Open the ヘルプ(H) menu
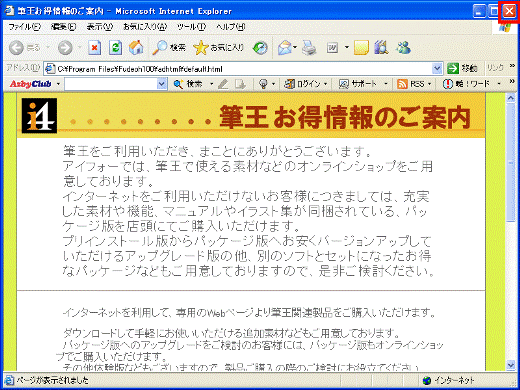This screenshot has width=520, height=390. (231, 27)
